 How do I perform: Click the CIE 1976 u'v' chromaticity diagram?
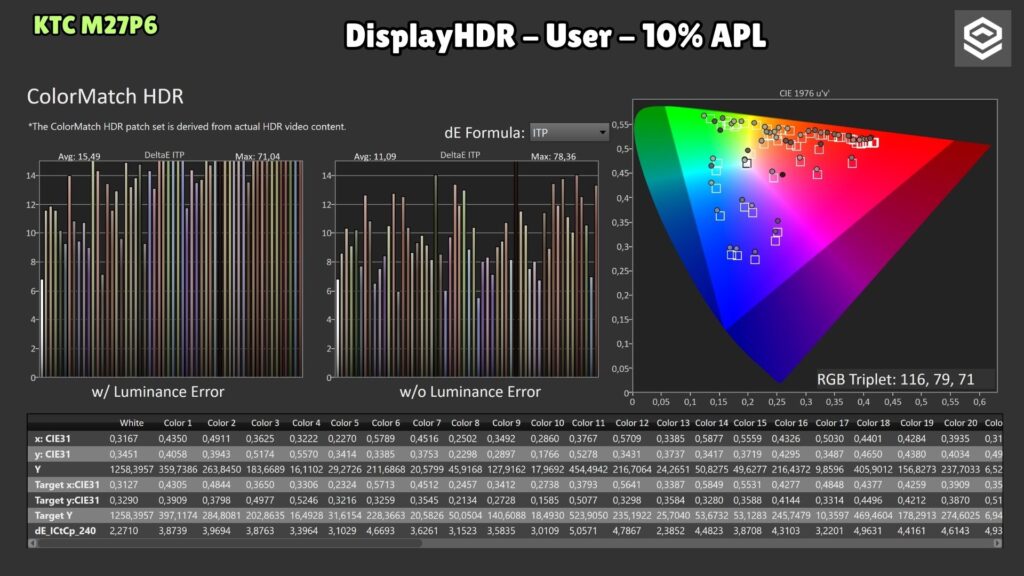click(x=814, y=244)
